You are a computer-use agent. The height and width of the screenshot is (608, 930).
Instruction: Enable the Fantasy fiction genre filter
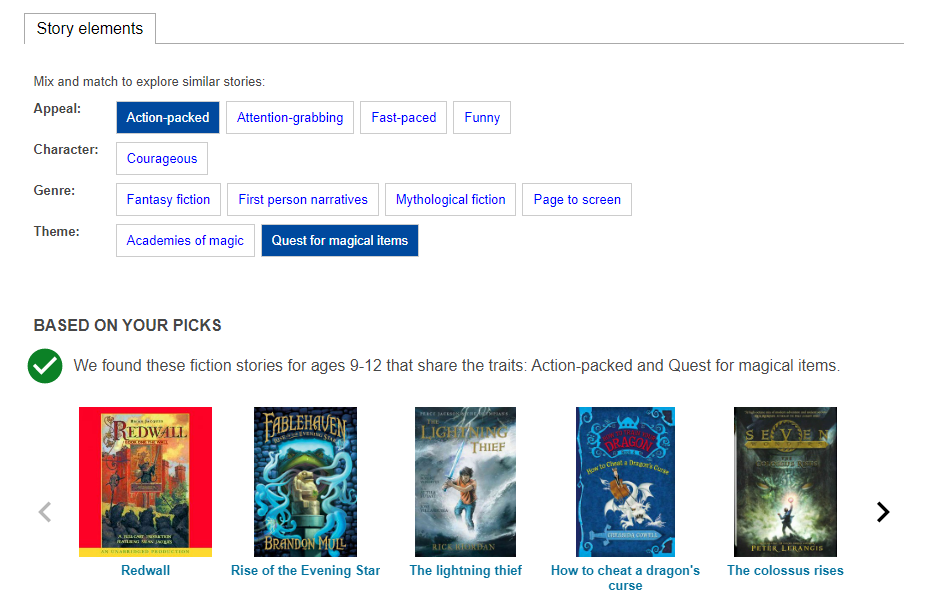point(168,199)
